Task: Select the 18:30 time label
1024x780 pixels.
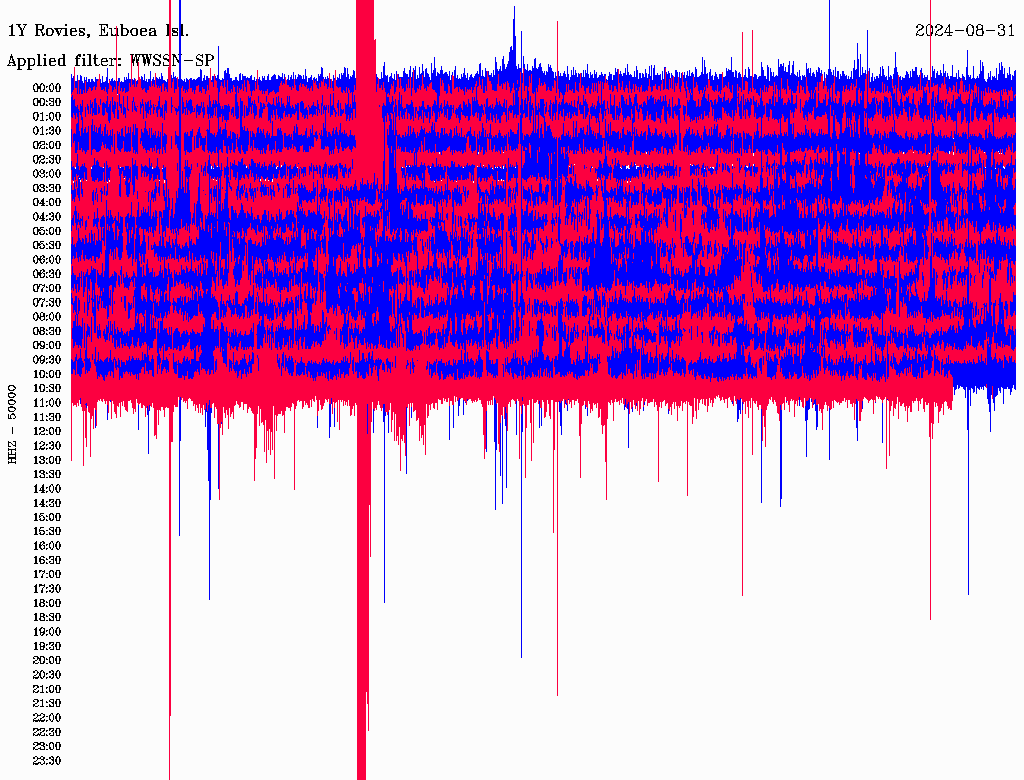Action: point(47,618)
